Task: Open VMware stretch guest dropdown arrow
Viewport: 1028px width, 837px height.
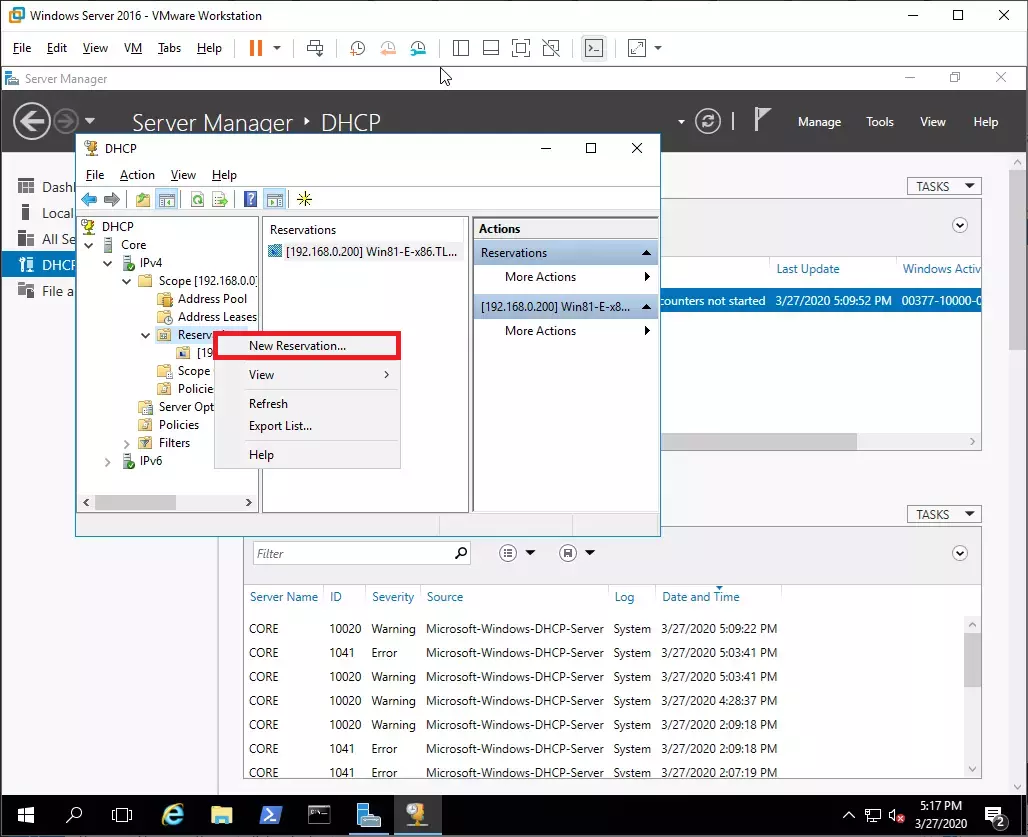Action: point(658,48)
